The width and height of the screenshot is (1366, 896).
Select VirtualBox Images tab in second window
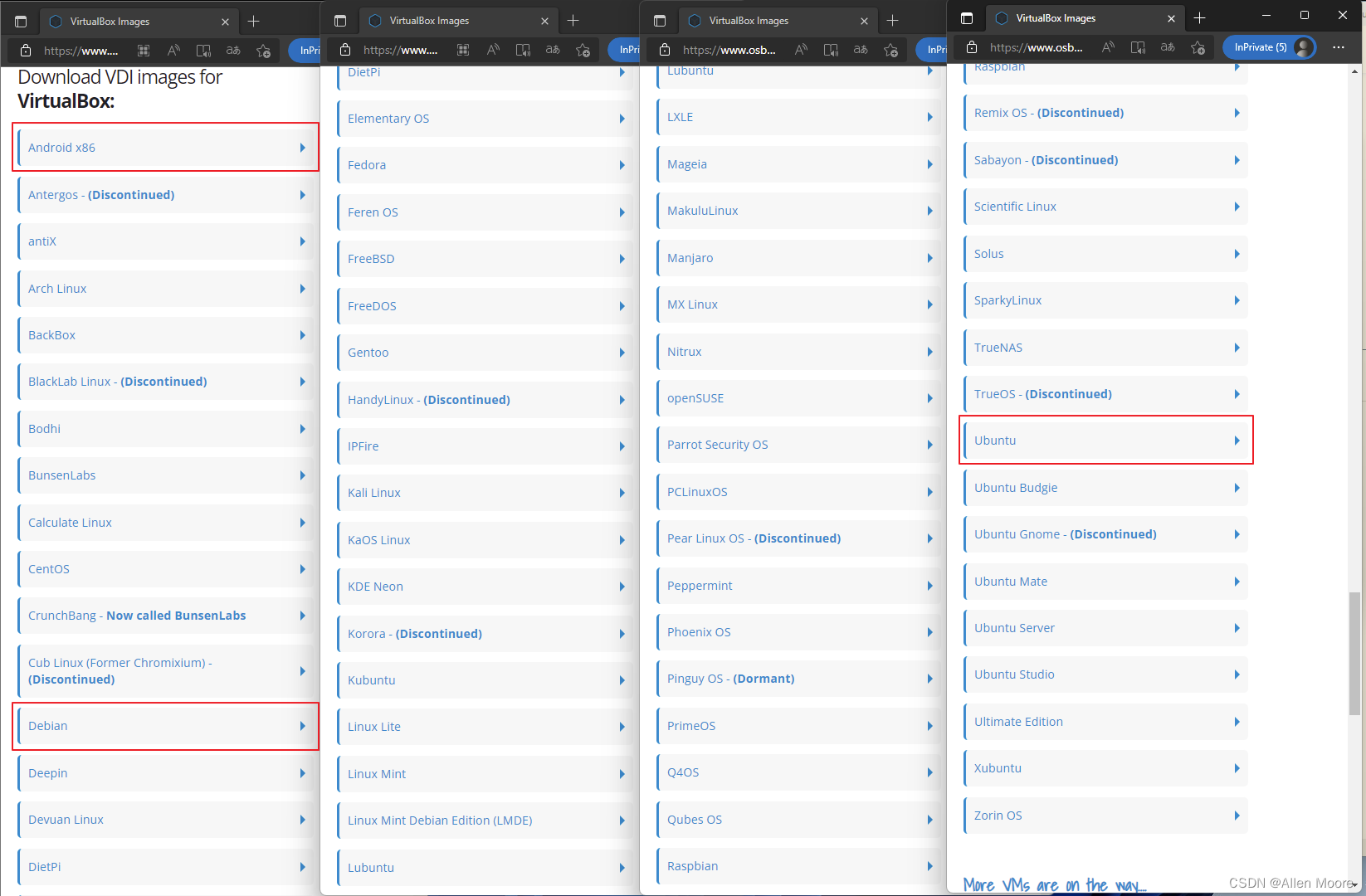[457, 21]
